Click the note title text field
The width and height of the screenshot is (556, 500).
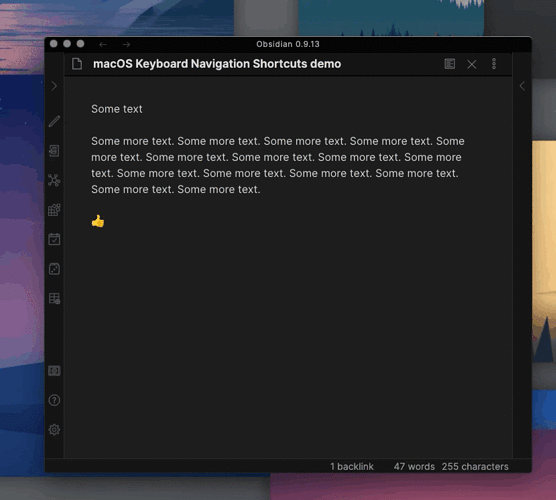tap(217, 64)
